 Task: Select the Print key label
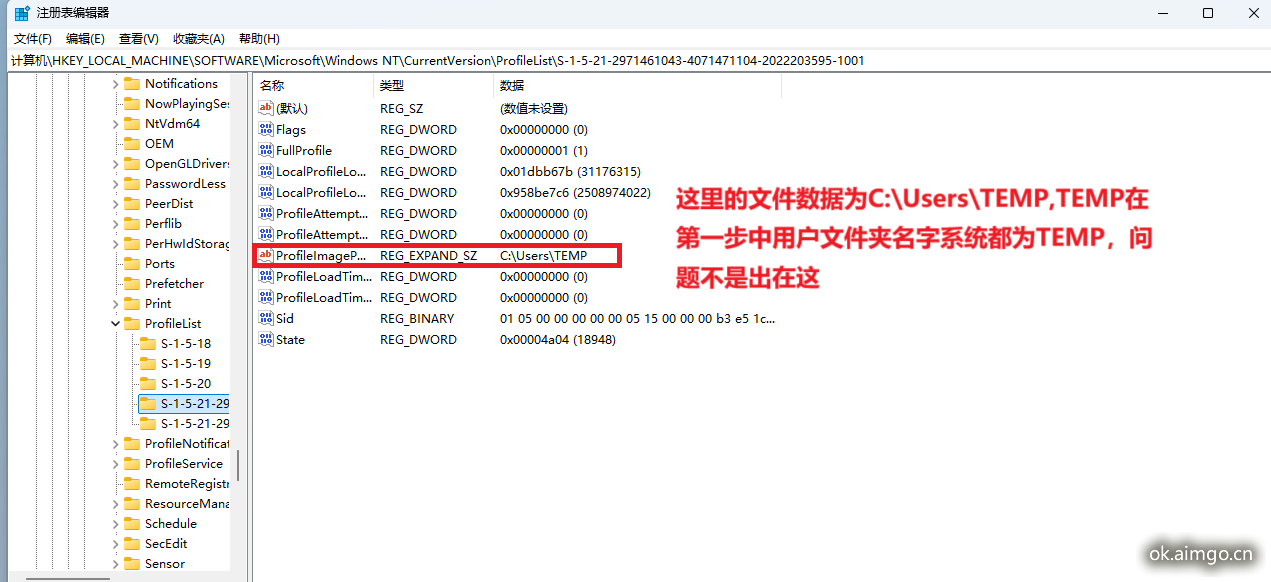[158, 304]
